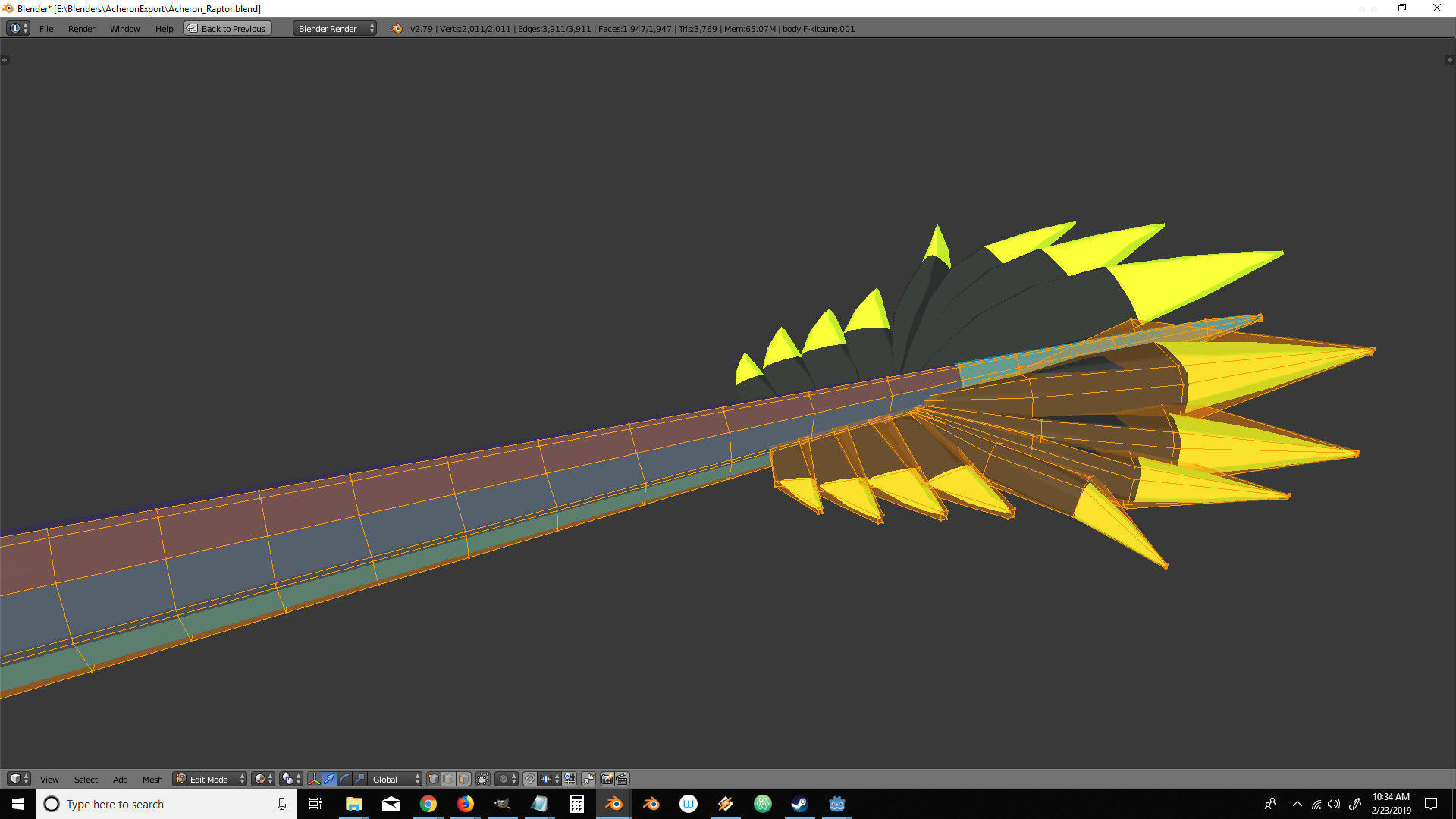The width and height of the screenshot is (1456, 819).
Task: Open the Select menu in viewport header
Action: [x=86, y=780]
